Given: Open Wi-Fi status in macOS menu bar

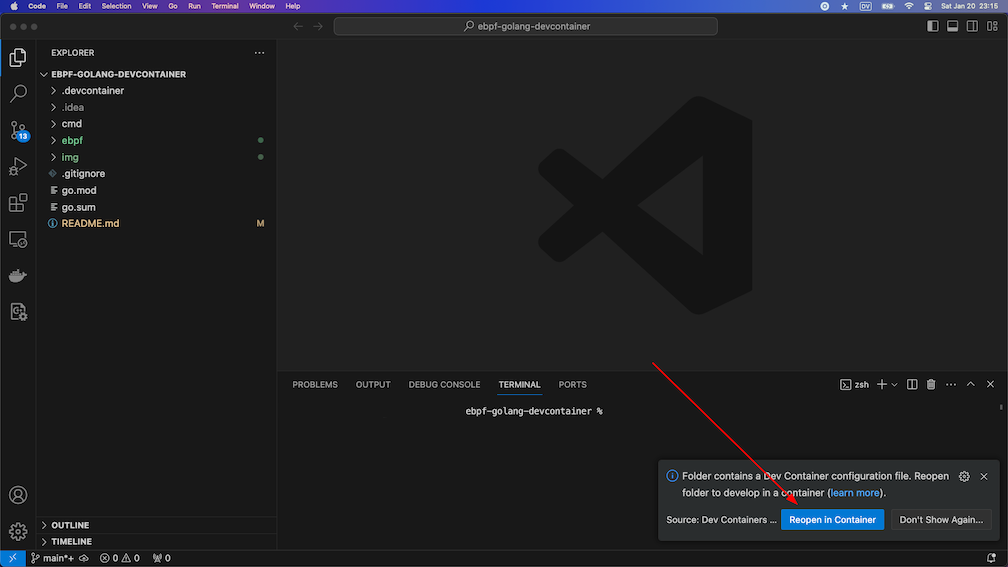Looking at the screenshot, I should pyautogui.click(x=908, y=6).
